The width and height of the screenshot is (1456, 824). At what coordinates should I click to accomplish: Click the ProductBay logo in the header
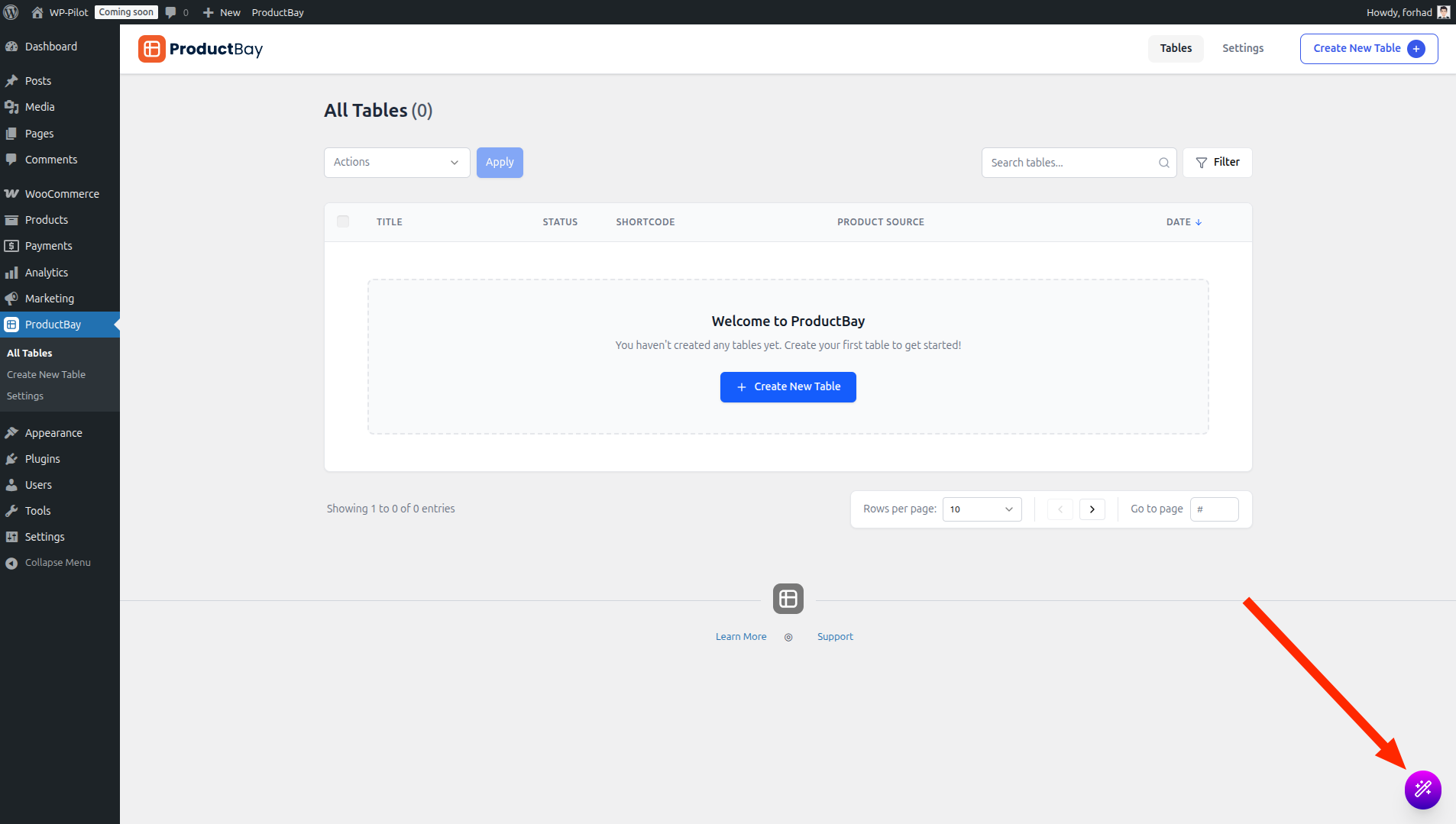click(200, 48)
